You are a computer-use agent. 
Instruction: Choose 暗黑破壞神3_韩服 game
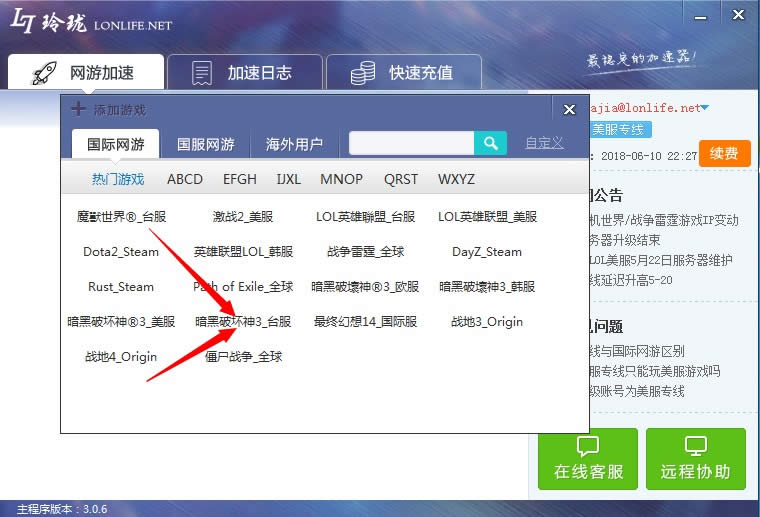tap(487, 287)
